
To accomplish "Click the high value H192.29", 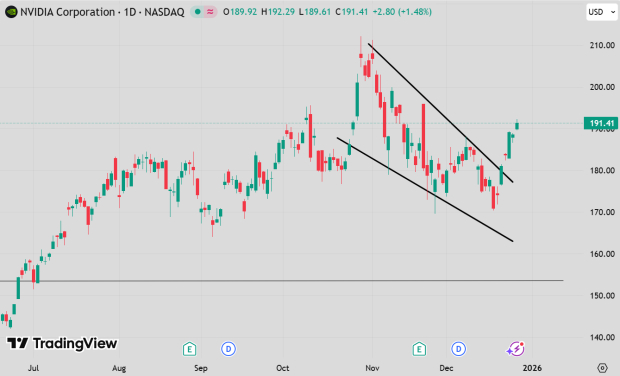I will coord(278,12).
